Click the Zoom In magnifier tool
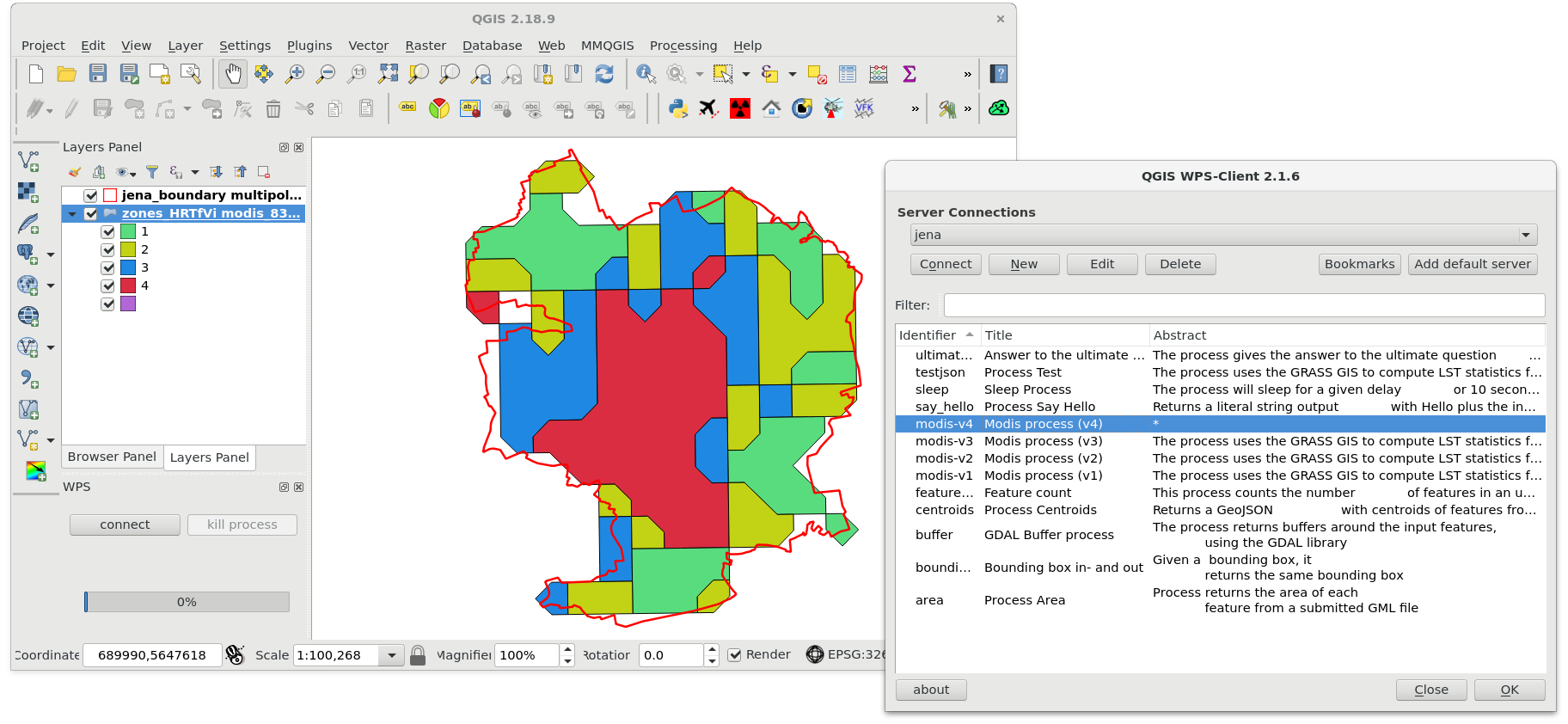The height and width of the screenshot is (724, 1568). [295, 74]
